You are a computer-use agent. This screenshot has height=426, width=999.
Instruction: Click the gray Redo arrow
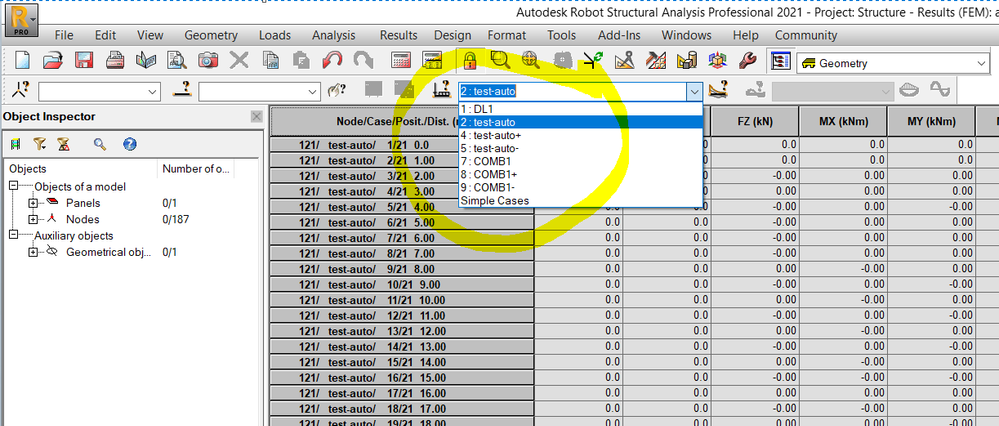pos(363,61)
